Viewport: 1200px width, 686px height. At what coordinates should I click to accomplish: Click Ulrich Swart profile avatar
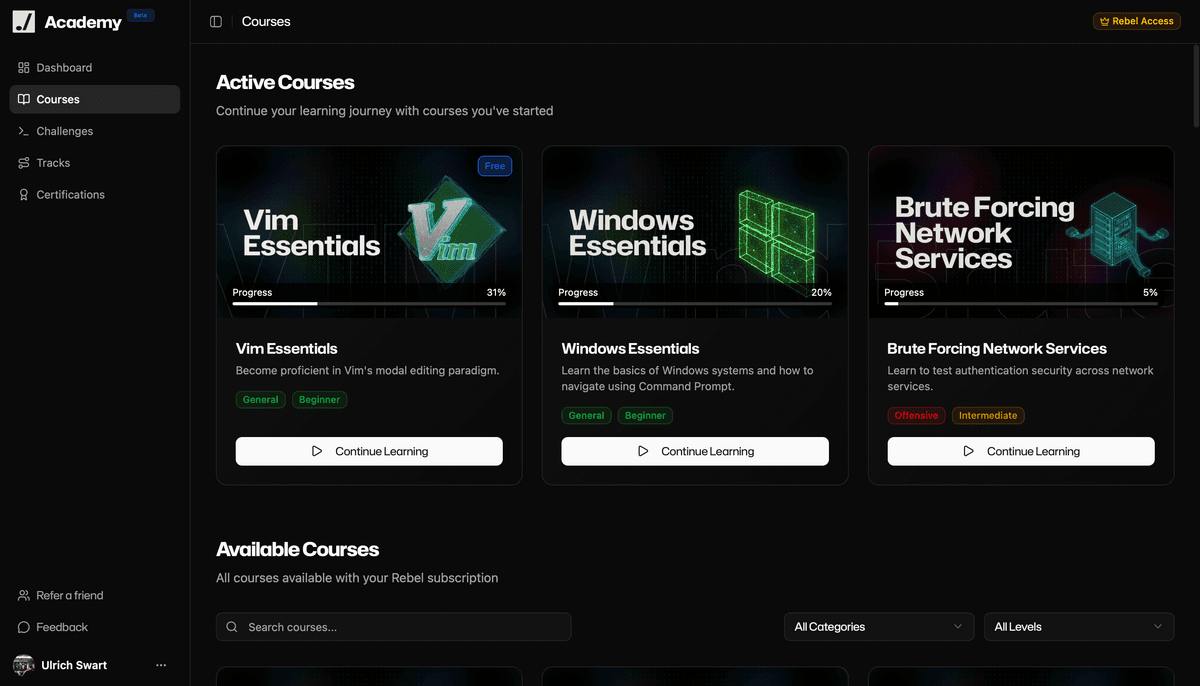click(x=24, y=665)
